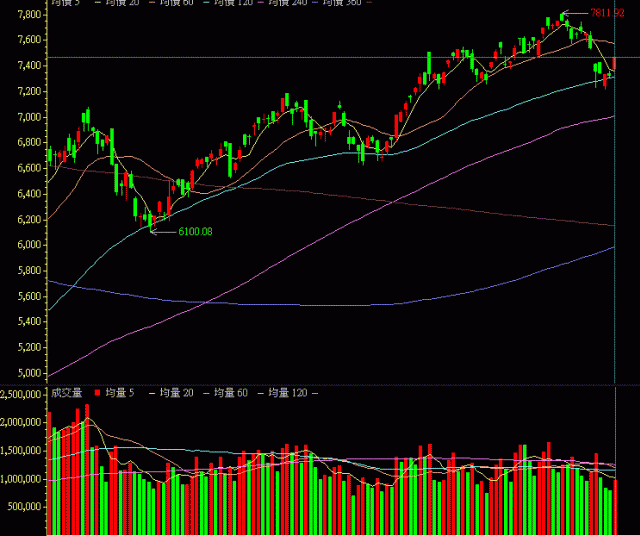Click the 7,600 price axis label
The width and height of the screenshot is (640, 536).
coord(29,40)
